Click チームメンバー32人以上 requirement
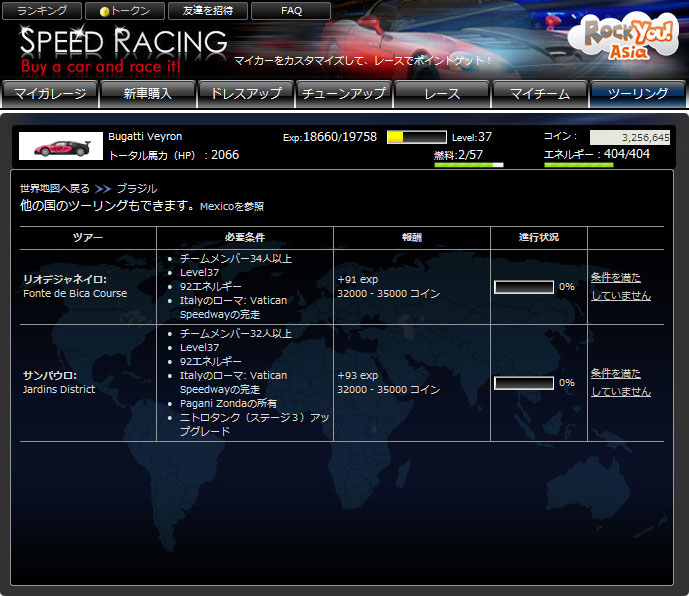This screenshot has width=689, height=596. [236, 334]
